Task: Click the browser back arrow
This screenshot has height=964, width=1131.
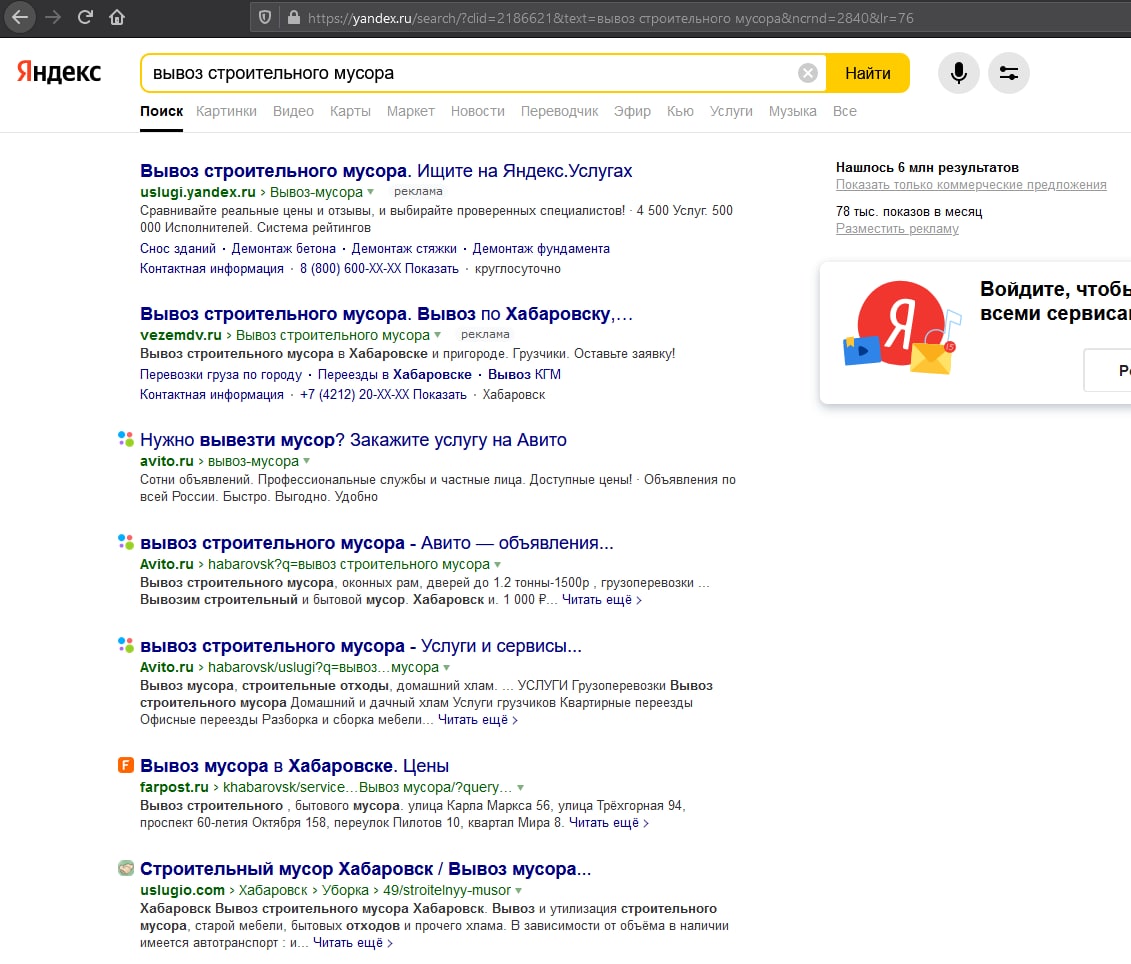Action: (20, 17)
